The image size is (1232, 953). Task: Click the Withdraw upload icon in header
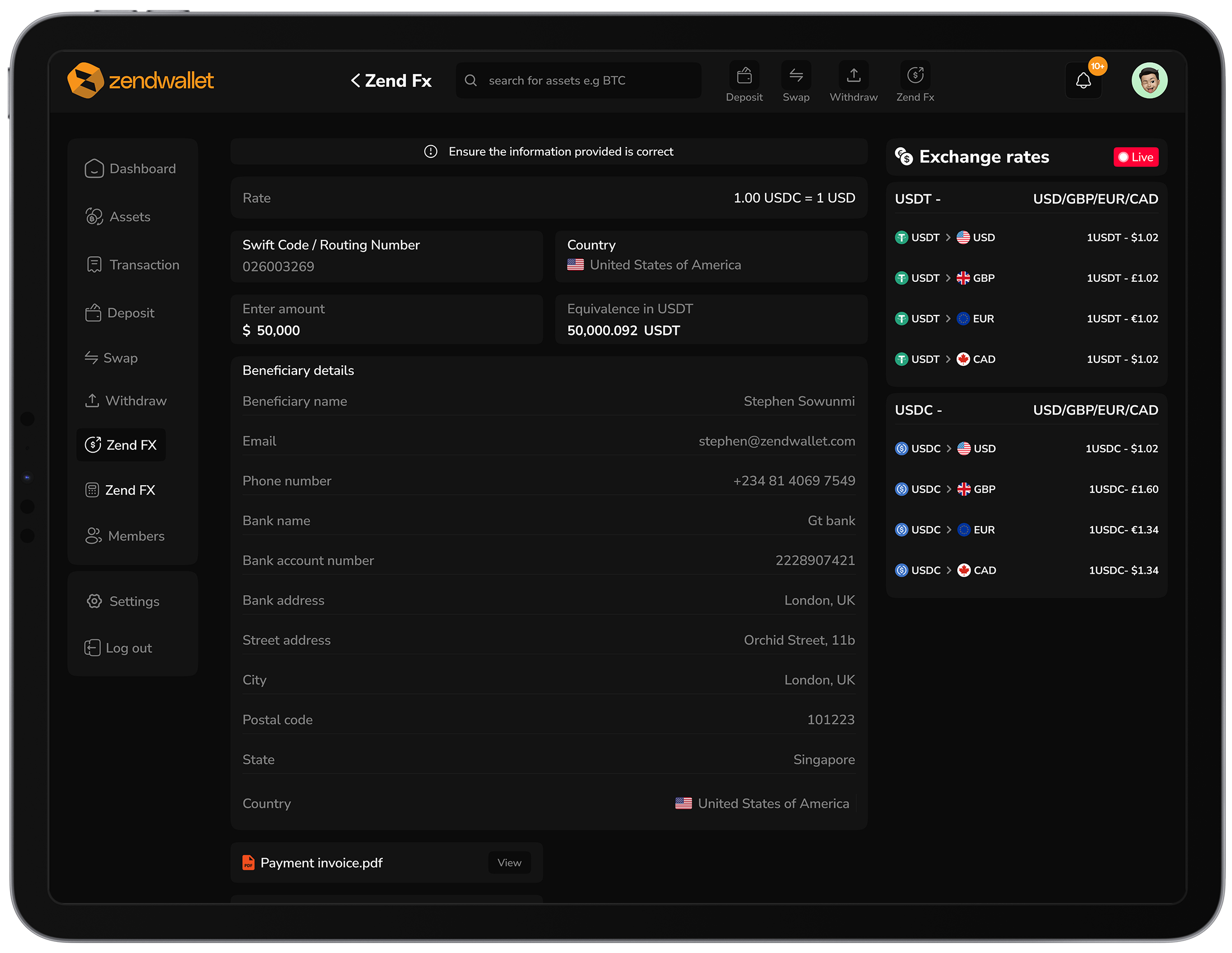click(854, 76)
